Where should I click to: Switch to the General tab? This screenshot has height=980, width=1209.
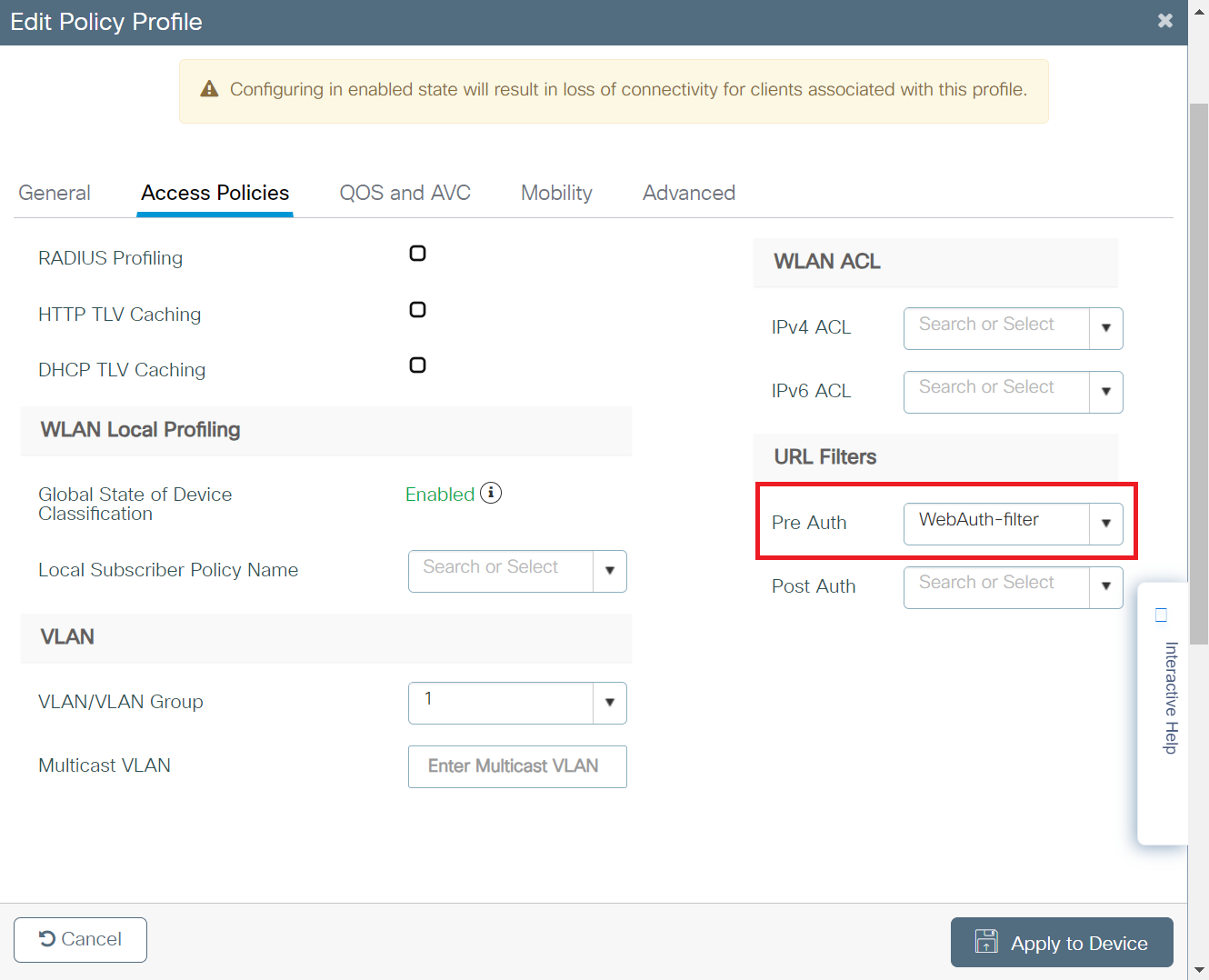pyautogui.click(x=55, y=193)
